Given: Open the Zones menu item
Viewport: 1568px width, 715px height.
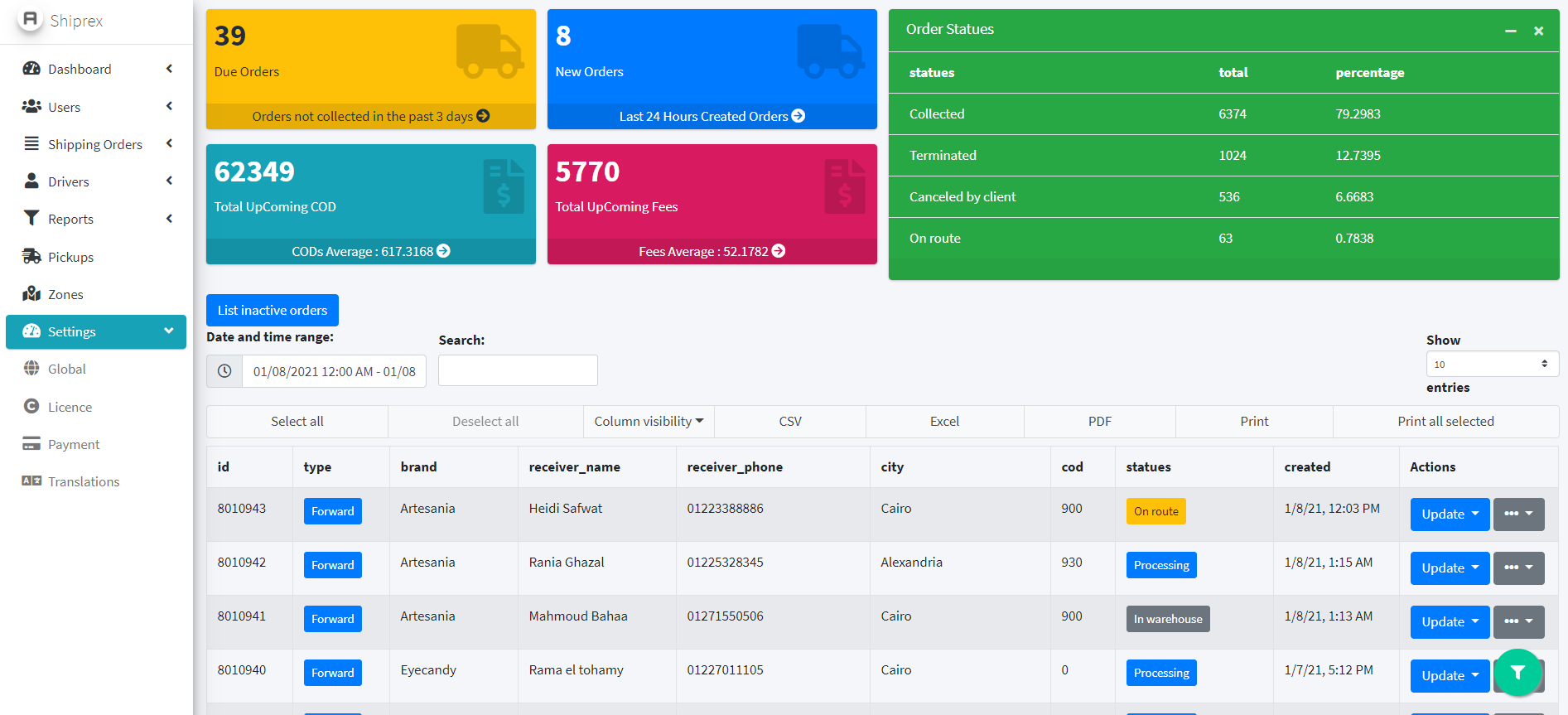Looking at the screenshot, I should click(x=96, y=294).
